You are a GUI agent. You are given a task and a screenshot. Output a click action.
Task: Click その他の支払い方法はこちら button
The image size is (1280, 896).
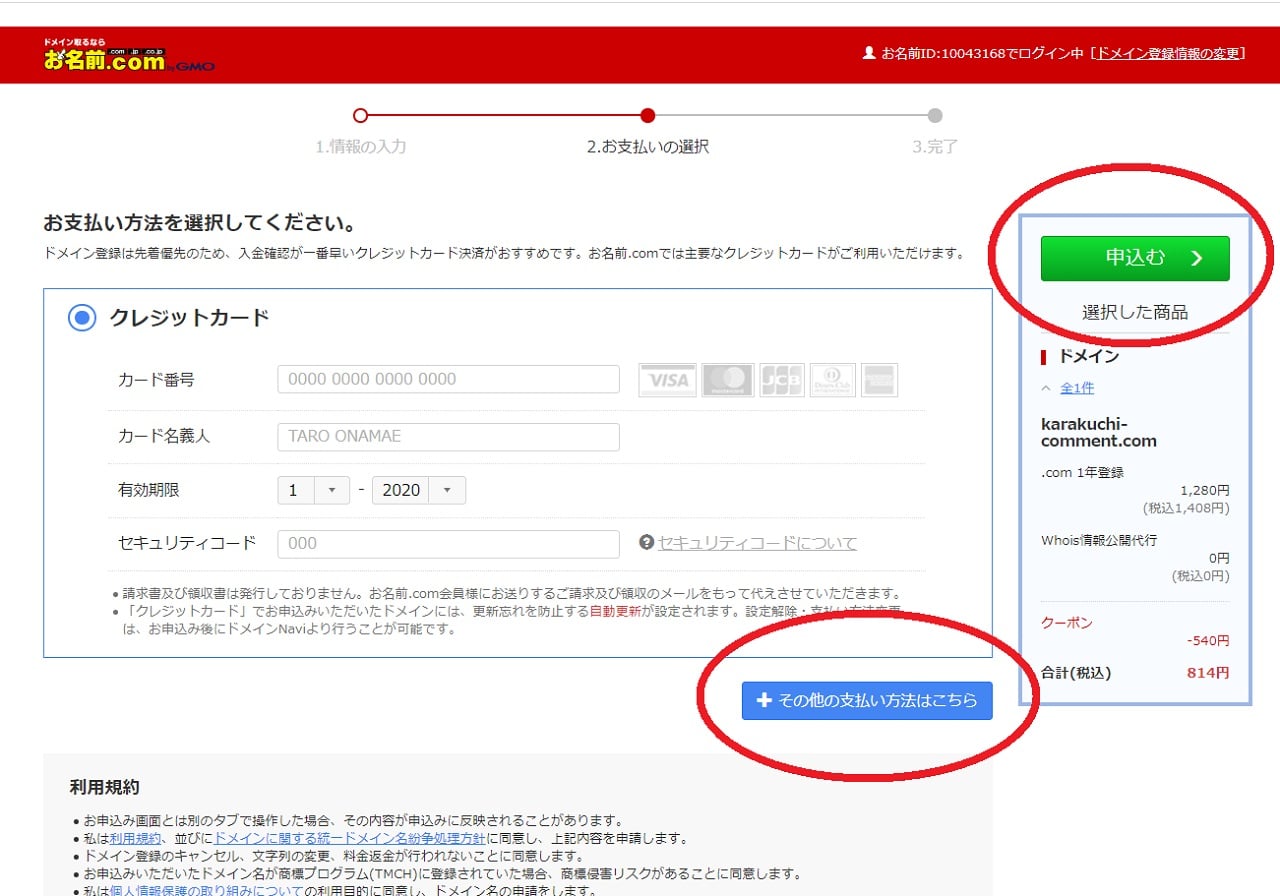[x=867, y=701]
